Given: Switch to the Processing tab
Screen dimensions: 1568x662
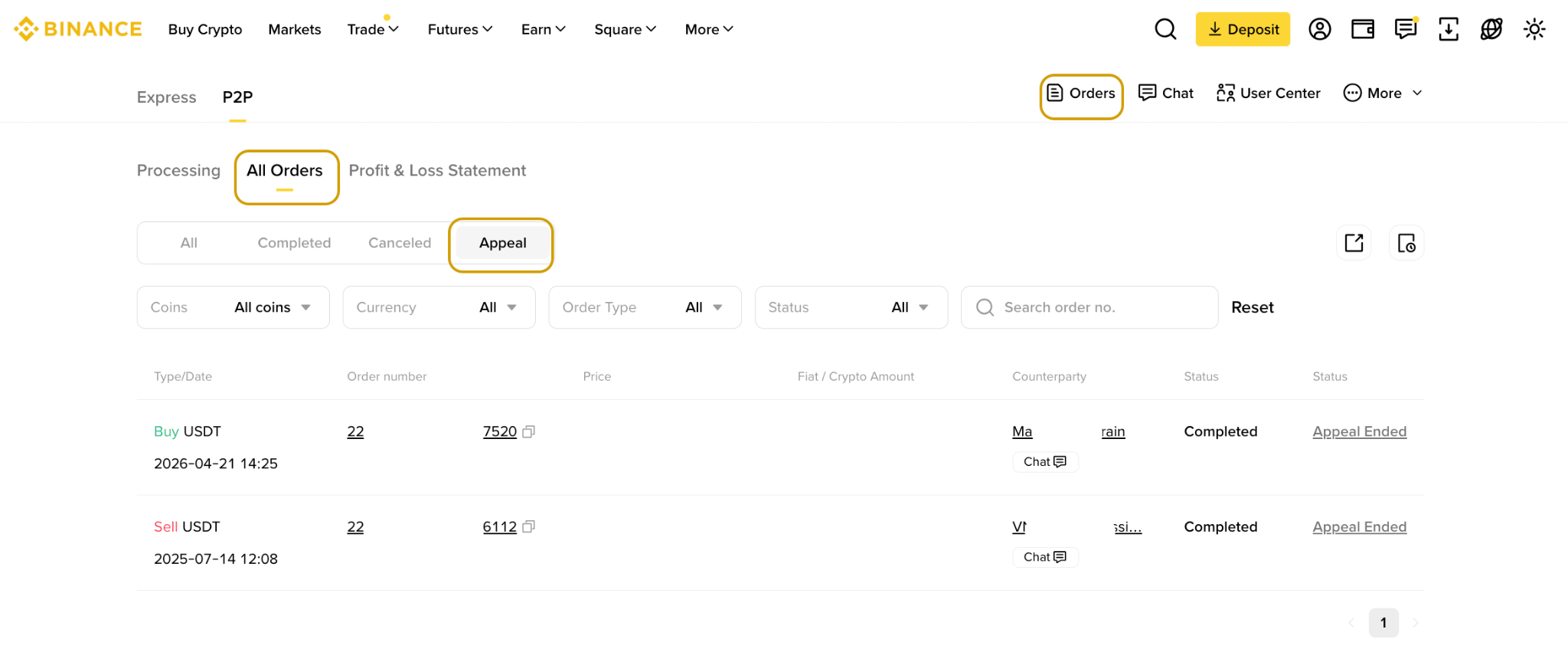Looking at the screenshot, I should point(178,170).
